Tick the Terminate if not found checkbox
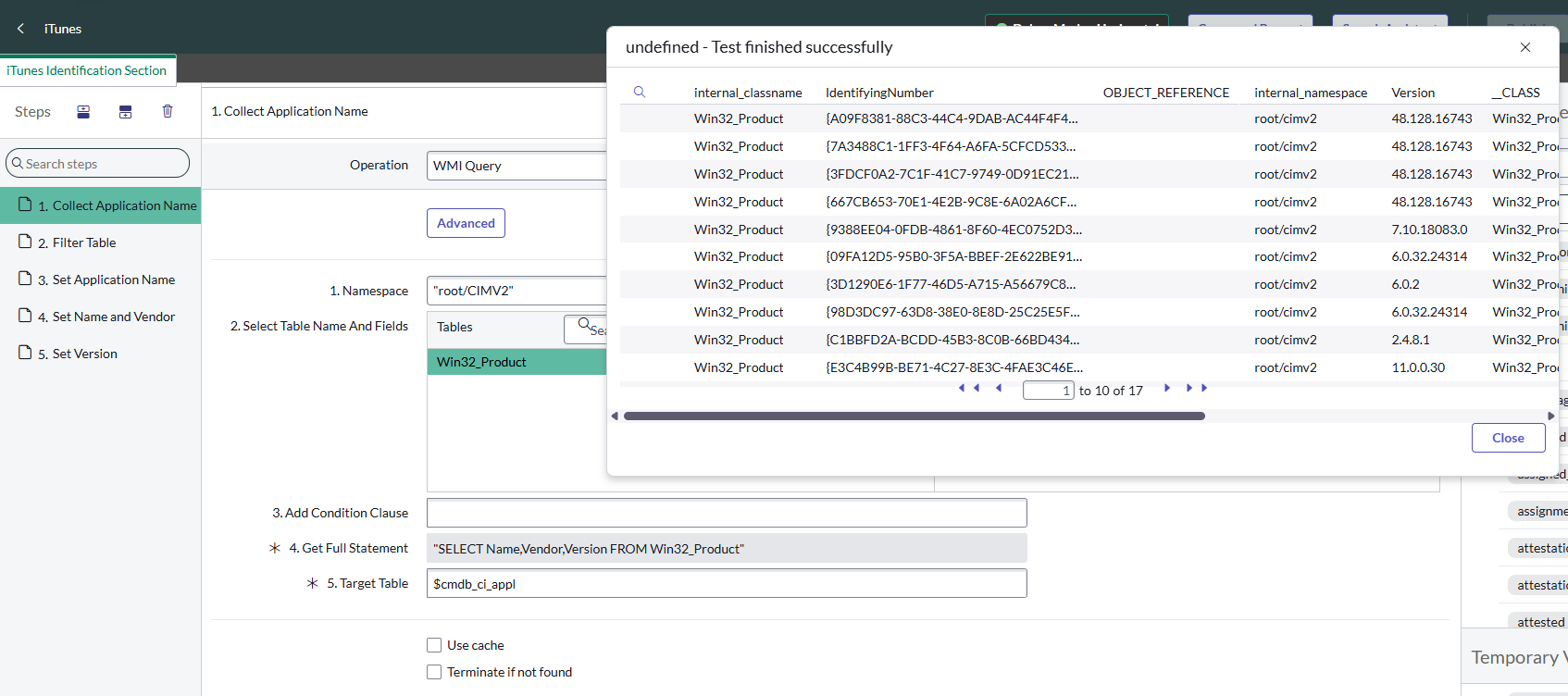This screenshot has height=696, width=1568. (x=434, y=672)
